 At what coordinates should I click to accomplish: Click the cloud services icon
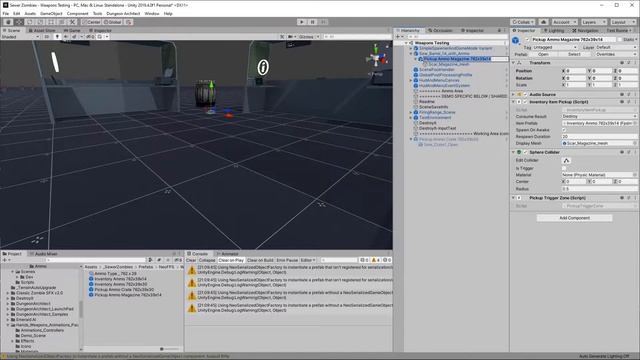click(x=543, y=22)
